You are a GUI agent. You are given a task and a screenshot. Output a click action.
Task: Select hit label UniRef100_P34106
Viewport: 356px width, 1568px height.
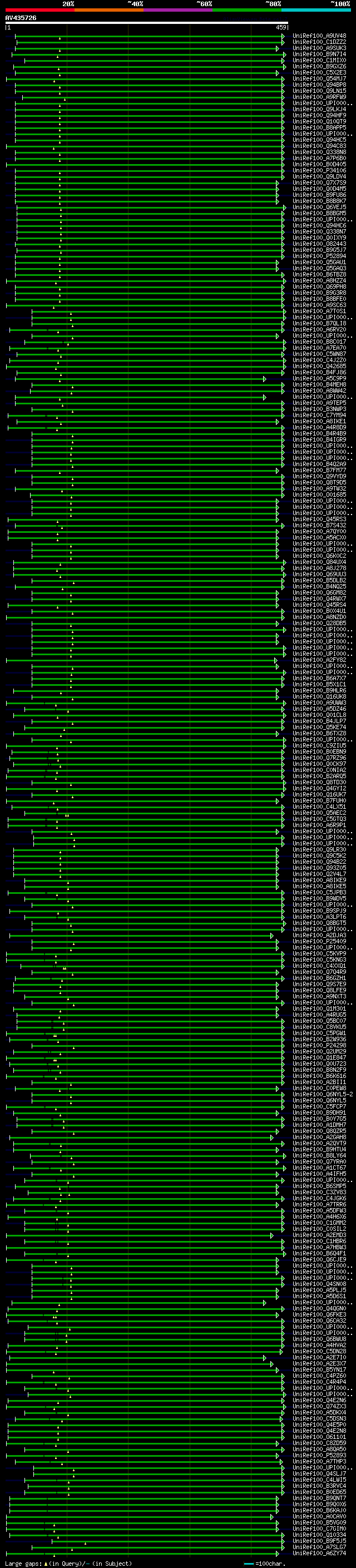pos(319,170)
